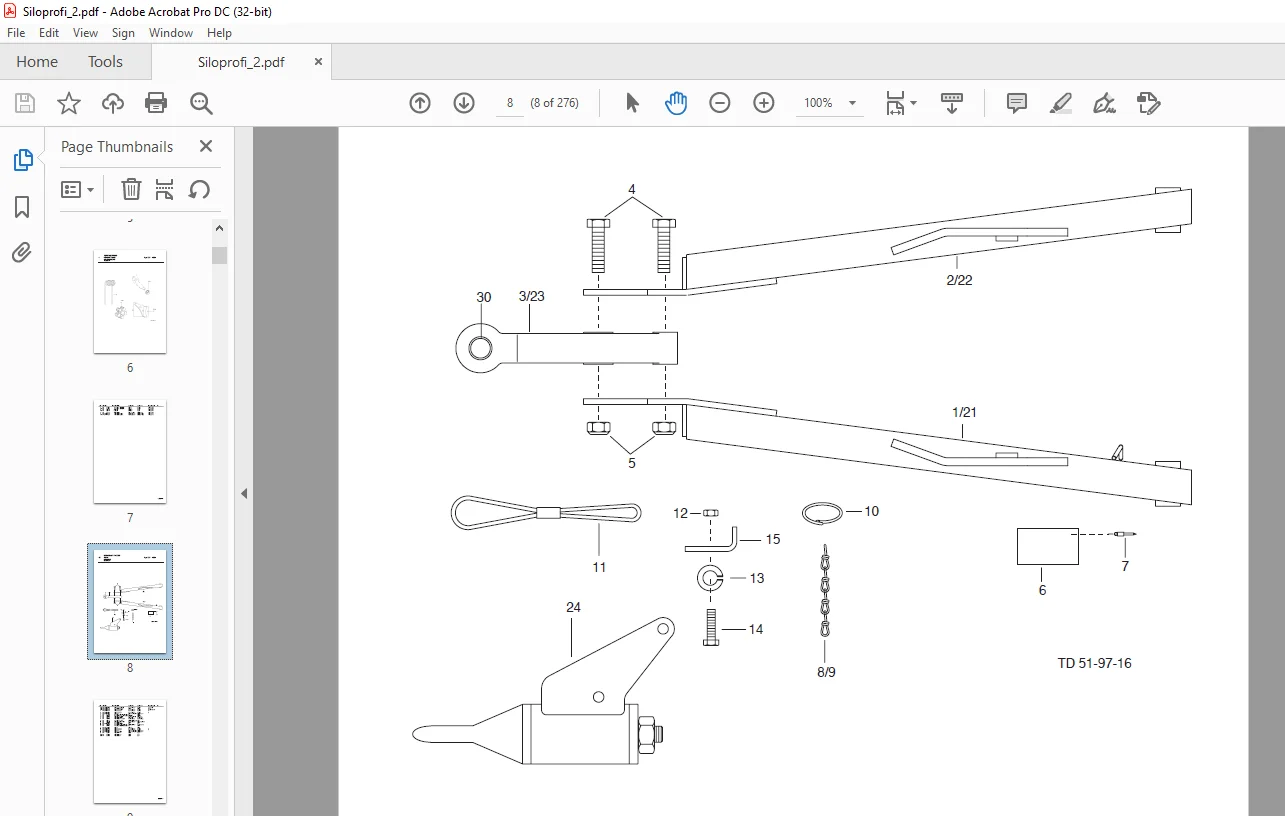The width and height of the screenshot is (1285, 816).
Task: Add the document to starred favorites
Action: [68, 103]
